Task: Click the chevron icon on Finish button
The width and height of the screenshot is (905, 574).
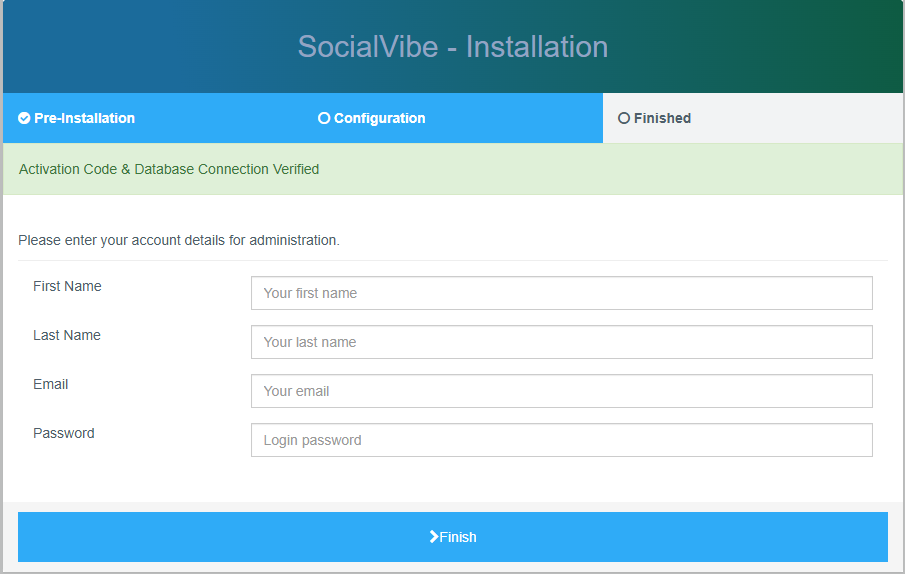Action: tap(433, 537)
